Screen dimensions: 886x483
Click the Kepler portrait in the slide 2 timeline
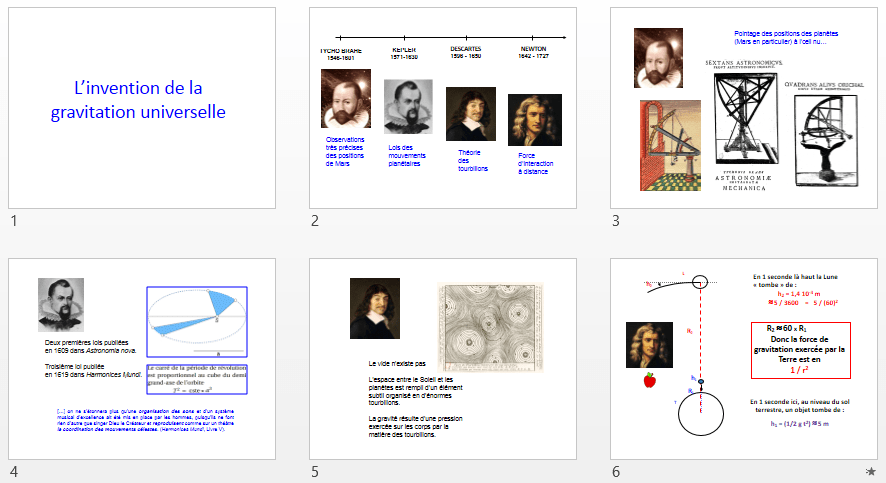point(408,107)
